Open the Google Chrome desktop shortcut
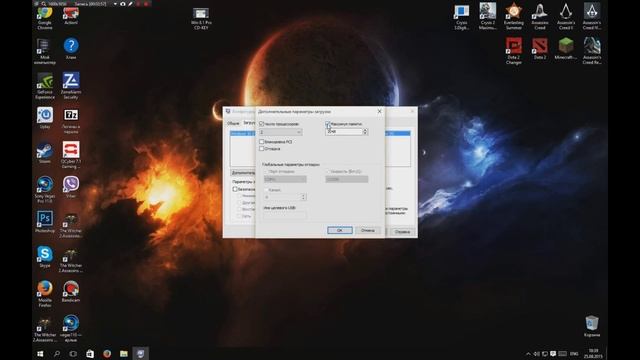640x360 pixels. pyautogui.click(x=44, y=18)
